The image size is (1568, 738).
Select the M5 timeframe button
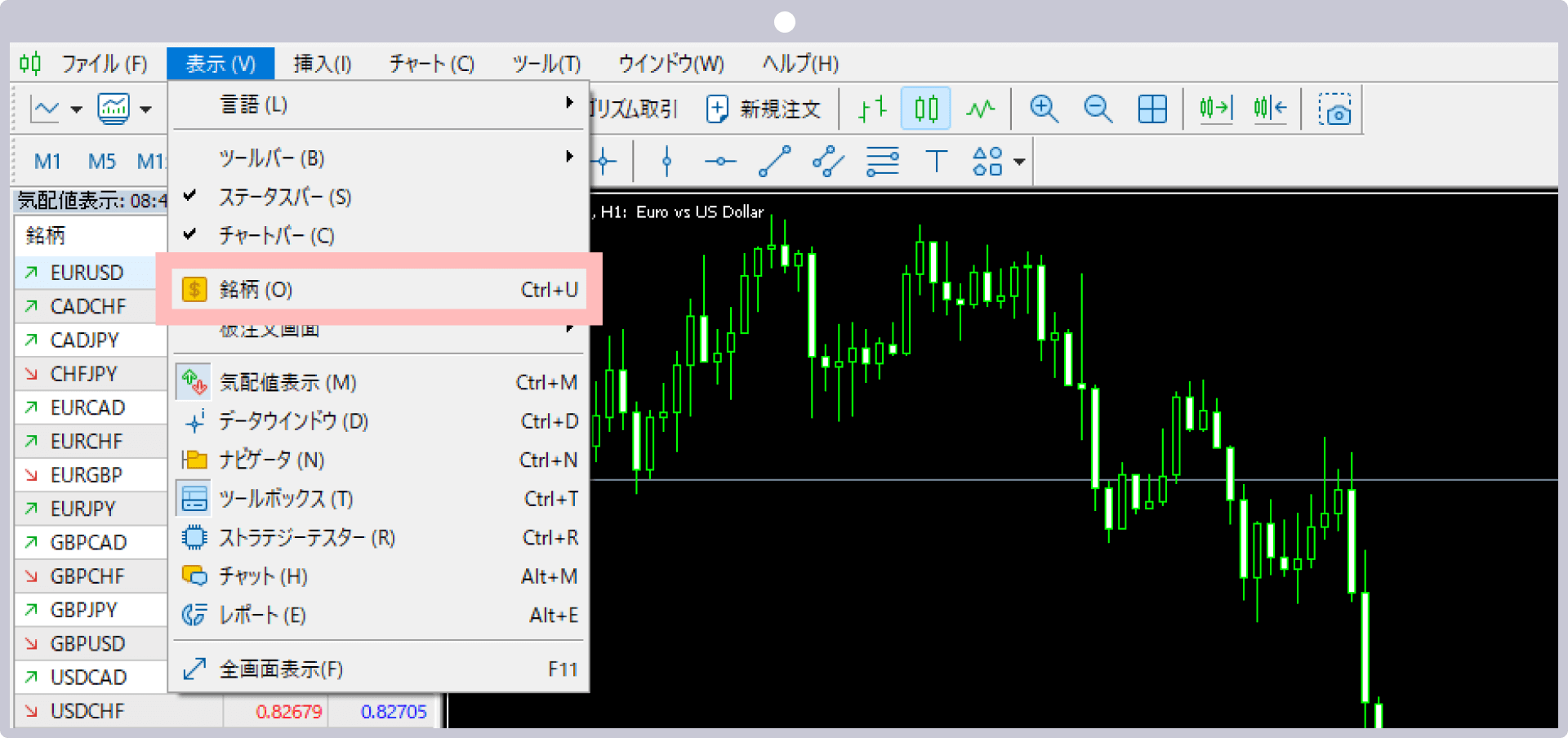pyautogui.click(x=102, y=162)
